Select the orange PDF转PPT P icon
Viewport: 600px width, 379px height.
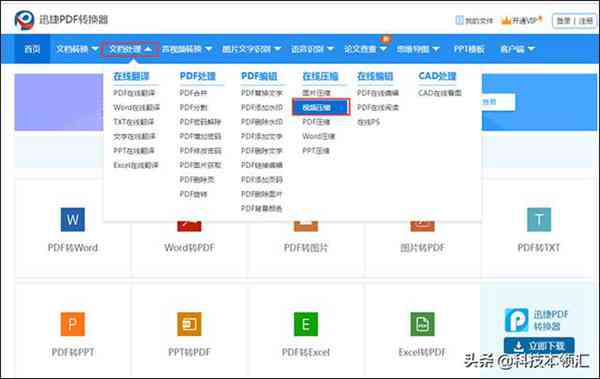pyautogui.click(x=73, y=324)
